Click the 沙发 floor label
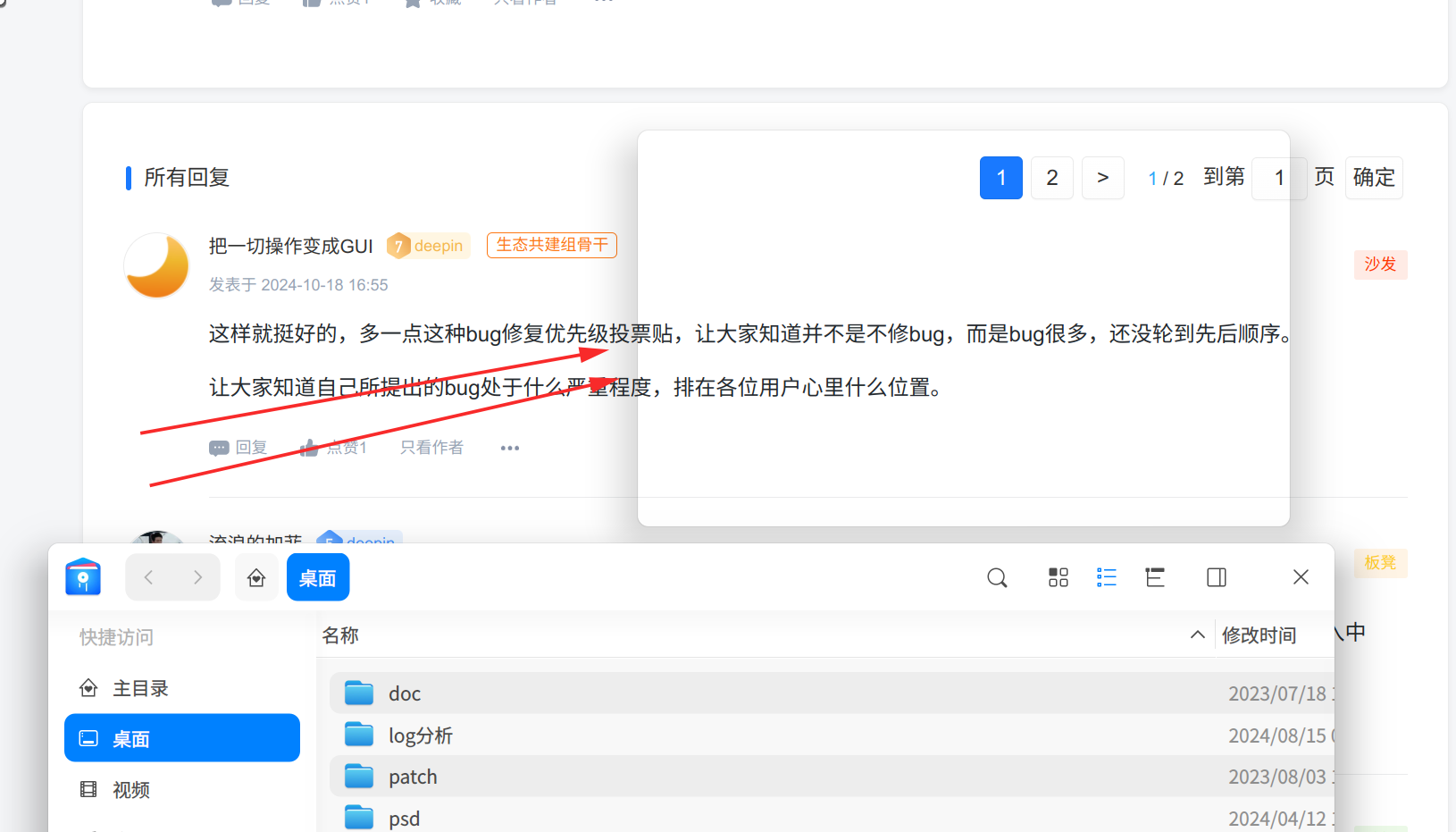1456x832 pixels. tap(1380, 265)
